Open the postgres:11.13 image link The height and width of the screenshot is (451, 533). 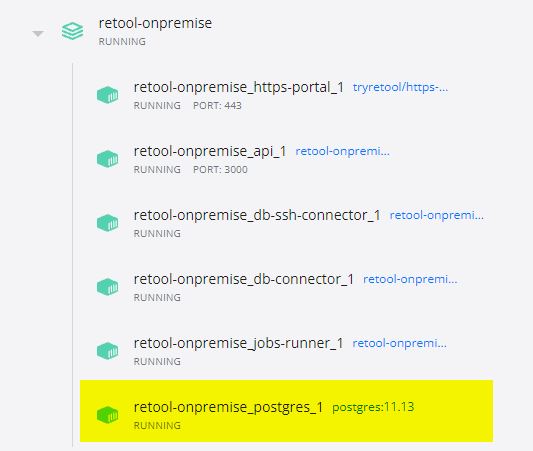point(373,407)
